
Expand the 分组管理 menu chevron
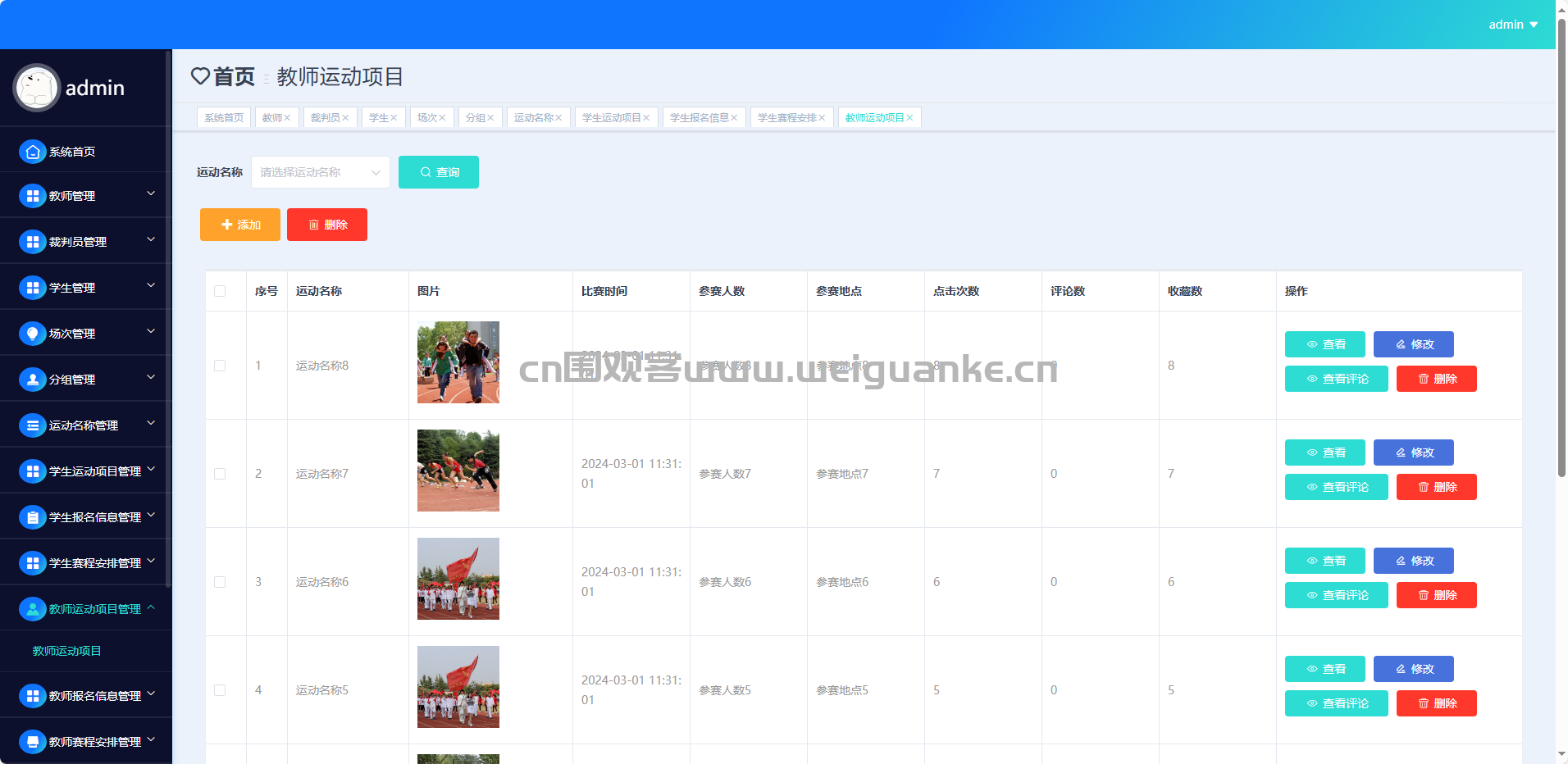(151, 377)
